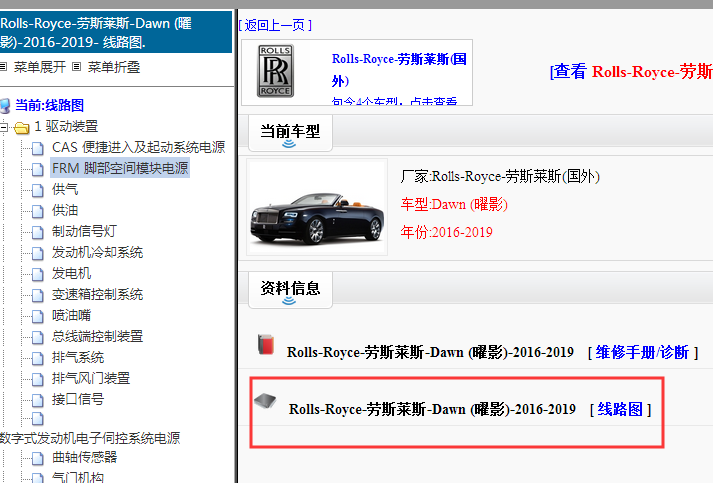This screenshot has height=483, width=713.
Task: Click page icon beside 发动机冷却系统
Action: (x=38, y=253)
